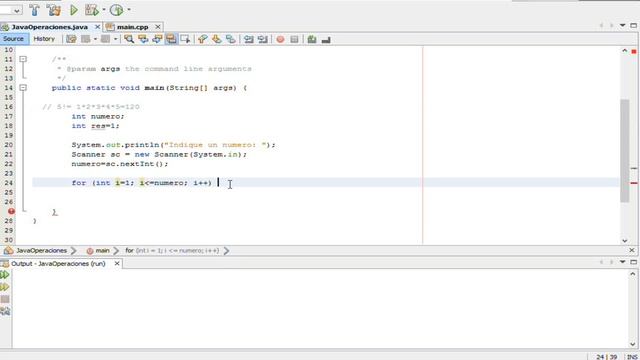Click the 'int res=1;' code line
640x360 pixels.
(x=96, y=126)
